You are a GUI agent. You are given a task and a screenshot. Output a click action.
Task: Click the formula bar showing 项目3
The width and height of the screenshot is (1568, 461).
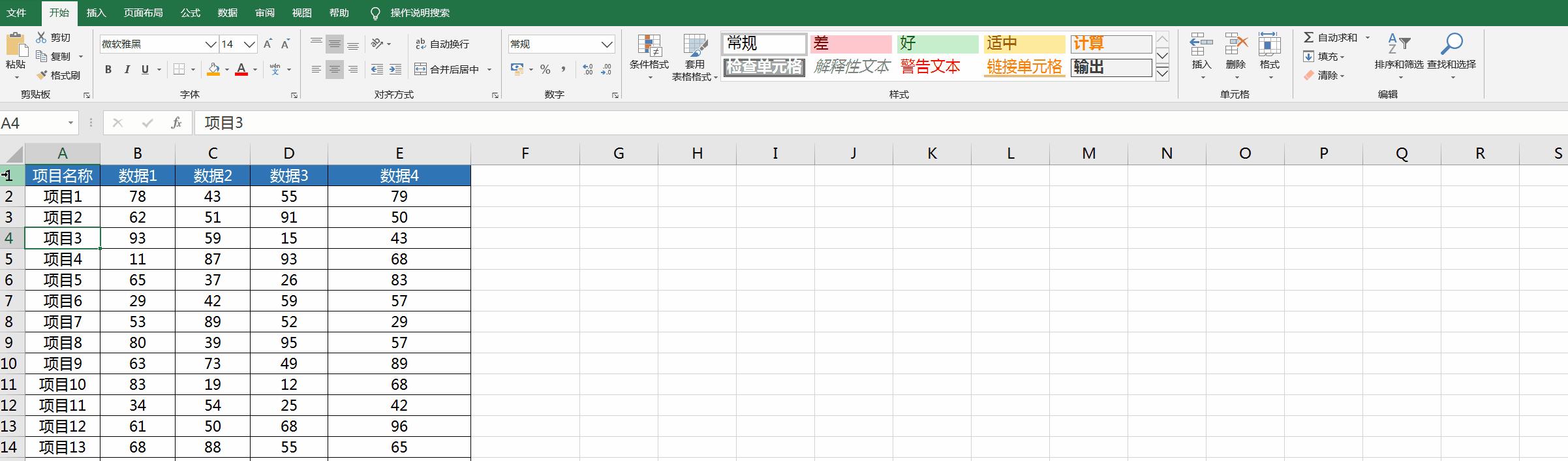tap(881, 123)
